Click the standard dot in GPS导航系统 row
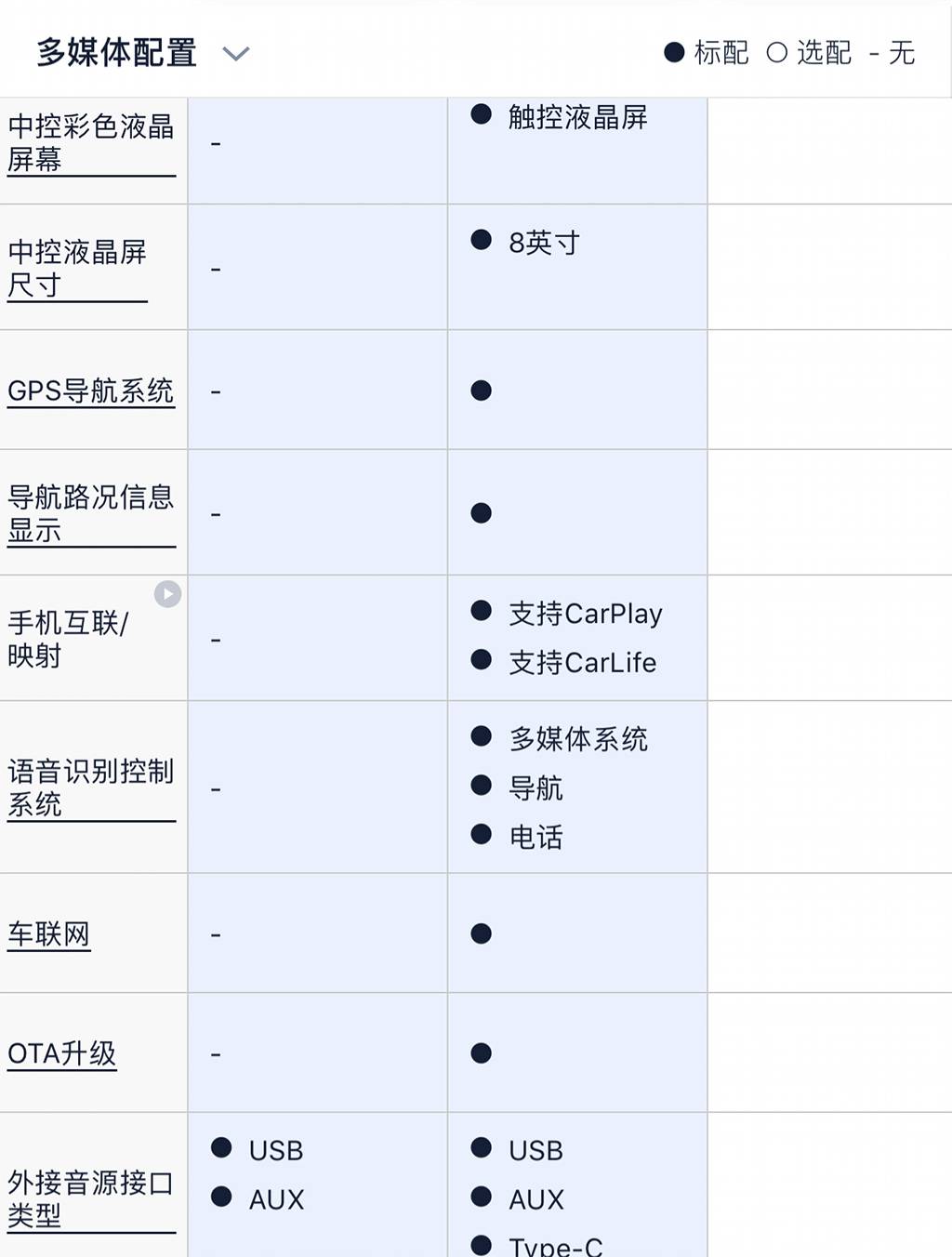Screen dimensions: 952x1257 481,390
